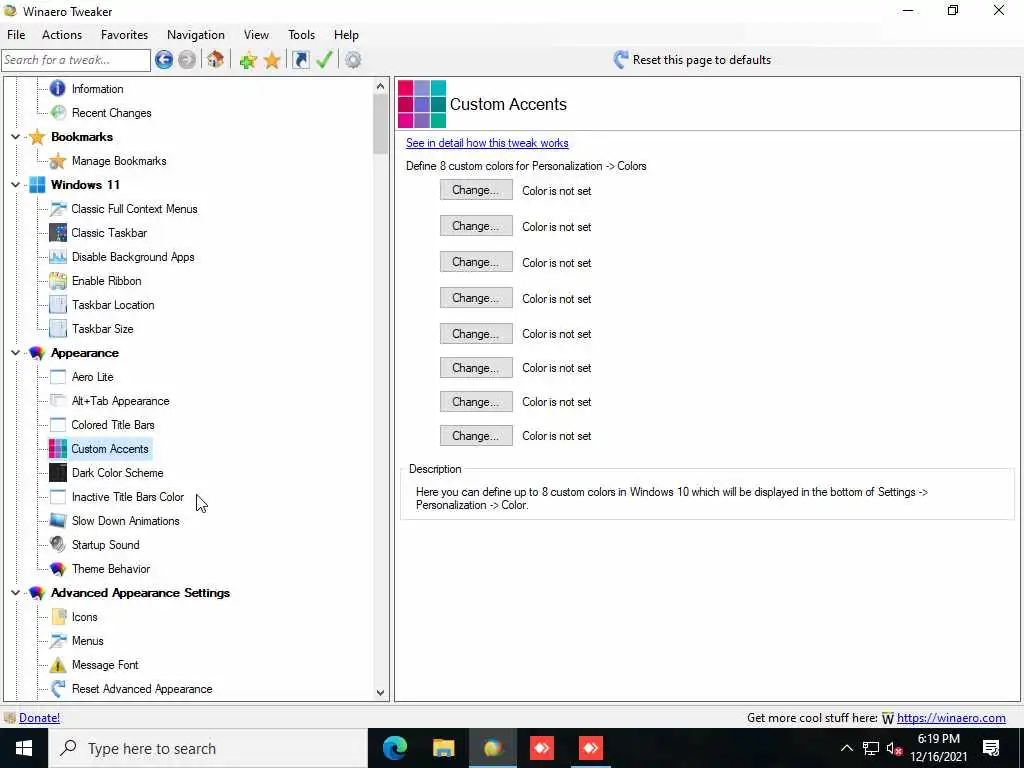Image resolution: width=1024 pixels, height=768 pixels.
Task: Open the Tools menu
Action: click(x=301, y=35)
